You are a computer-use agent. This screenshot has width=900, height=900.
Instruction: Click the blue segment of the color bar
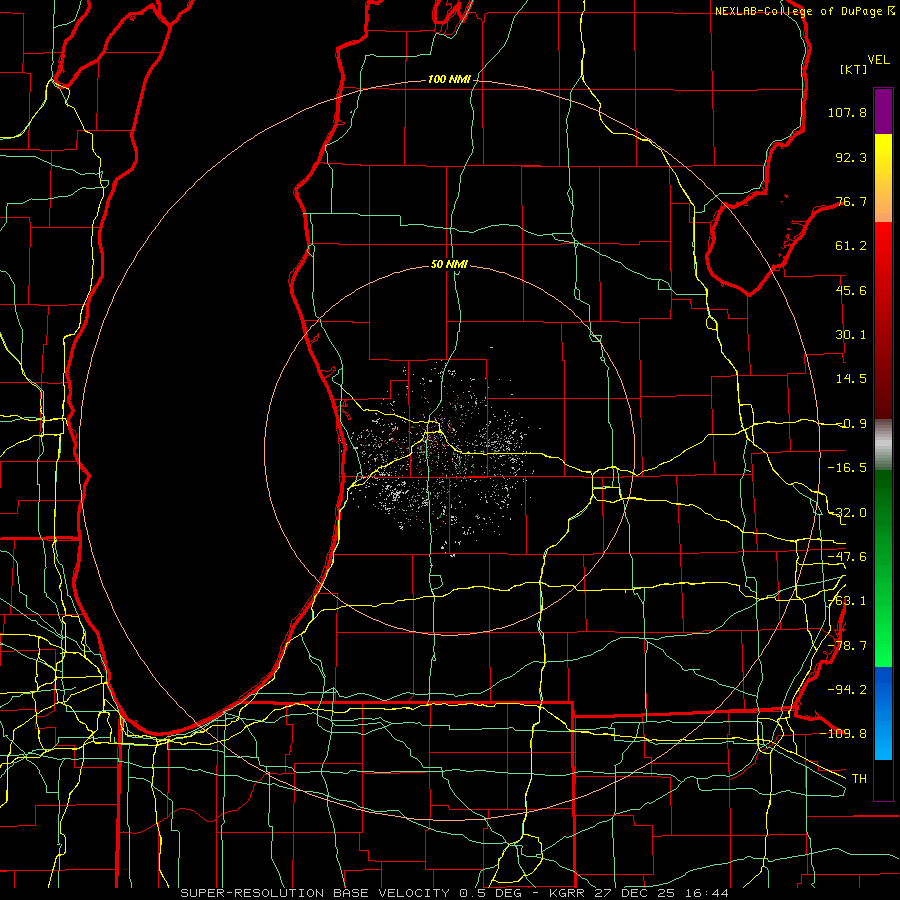click(883, 713)
